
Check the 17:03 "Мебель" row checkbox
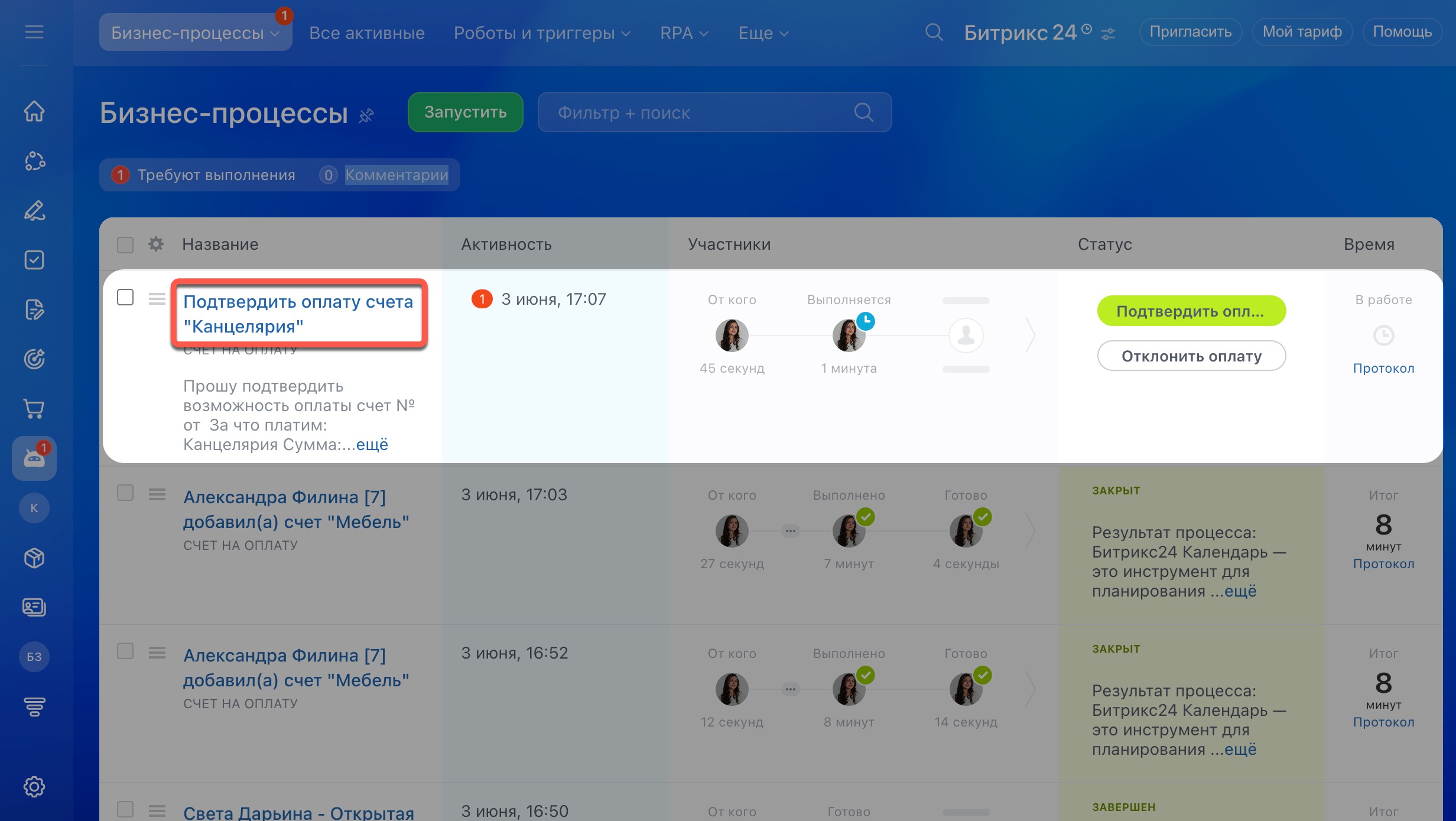125,493
